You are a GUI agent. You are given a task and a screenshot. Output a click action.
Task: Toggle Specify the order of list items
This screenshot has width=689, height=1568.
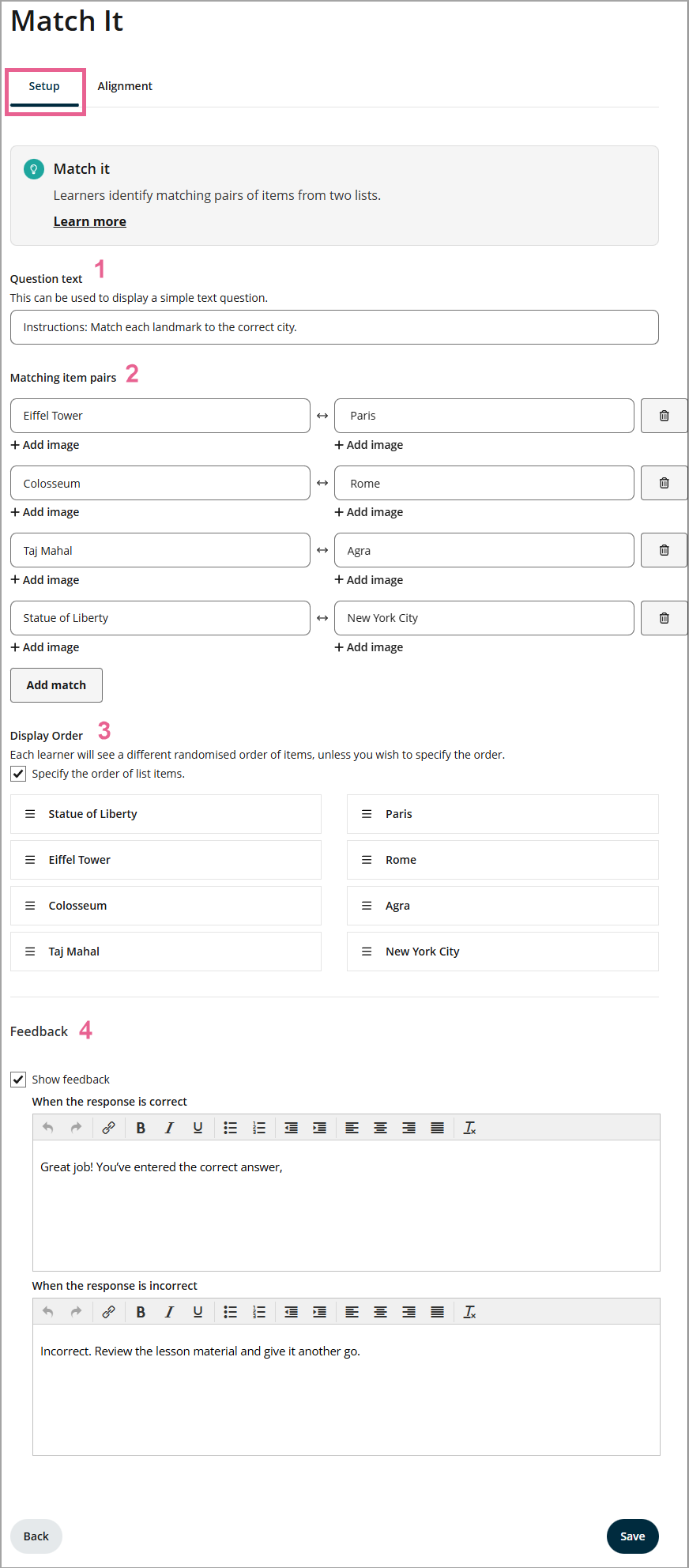[x=18, y=774]
